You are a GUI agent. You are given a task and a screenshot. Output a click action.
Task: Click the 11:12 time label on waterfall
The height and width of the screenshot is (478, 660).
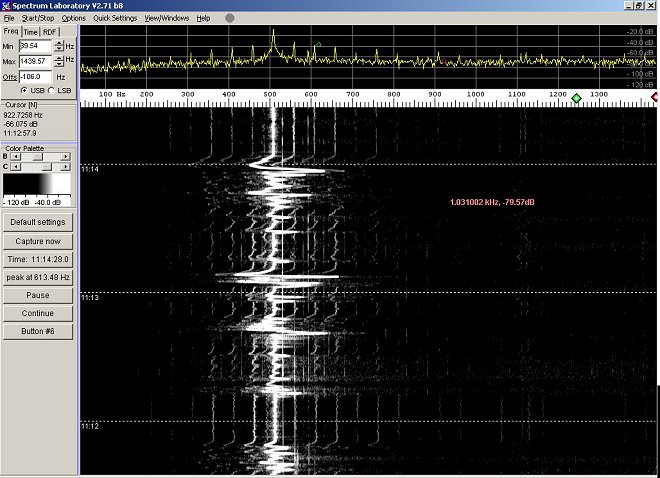(90, 426)
